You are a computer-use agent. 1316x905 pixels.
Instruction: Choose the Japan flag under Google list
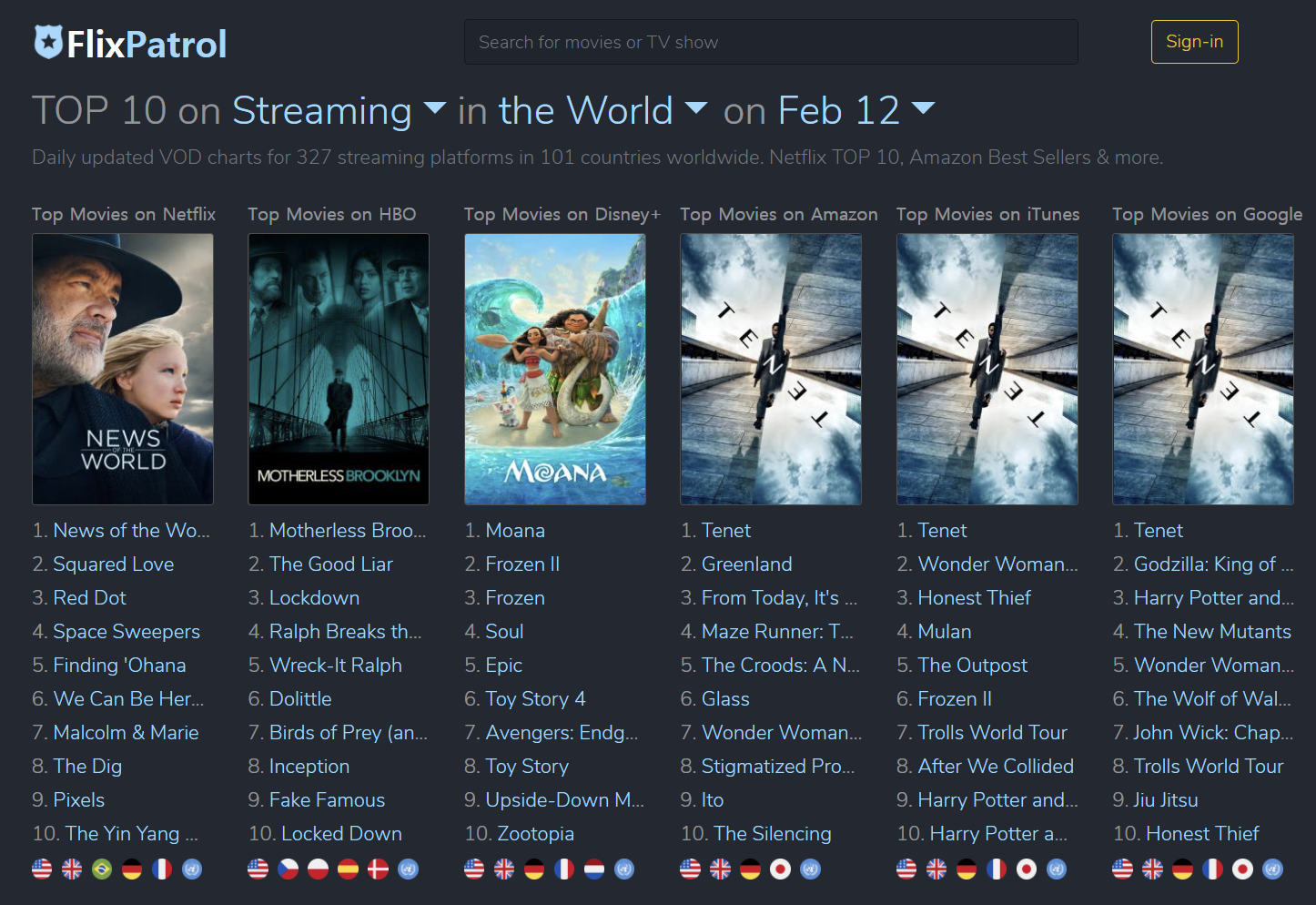(1242, 869)
